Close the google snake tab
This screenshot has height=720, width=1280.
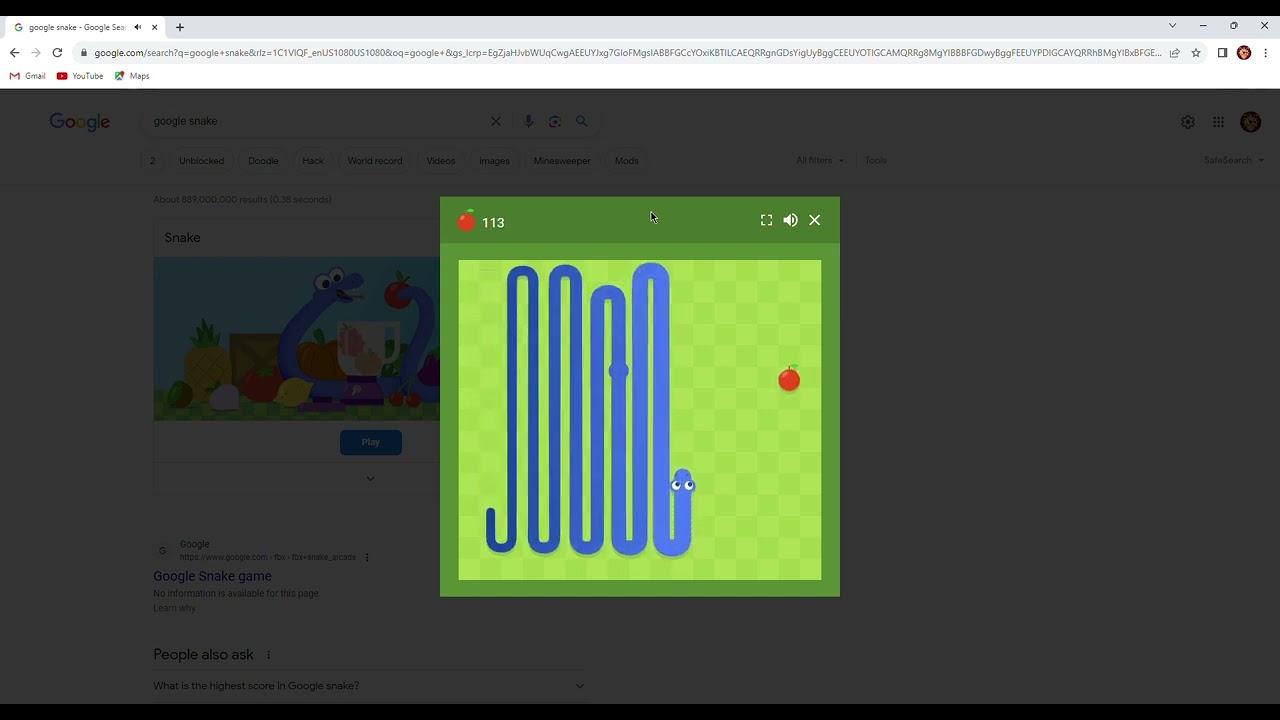[x=154, y=27]
